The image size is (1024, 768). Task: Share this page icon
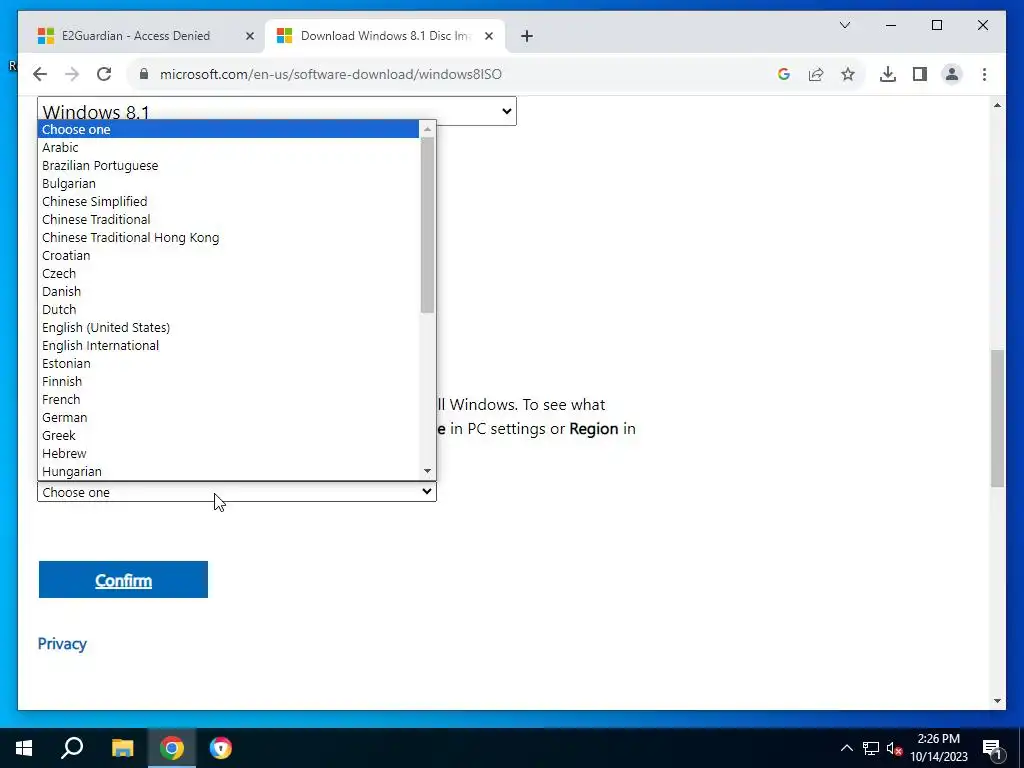[816, 74]
